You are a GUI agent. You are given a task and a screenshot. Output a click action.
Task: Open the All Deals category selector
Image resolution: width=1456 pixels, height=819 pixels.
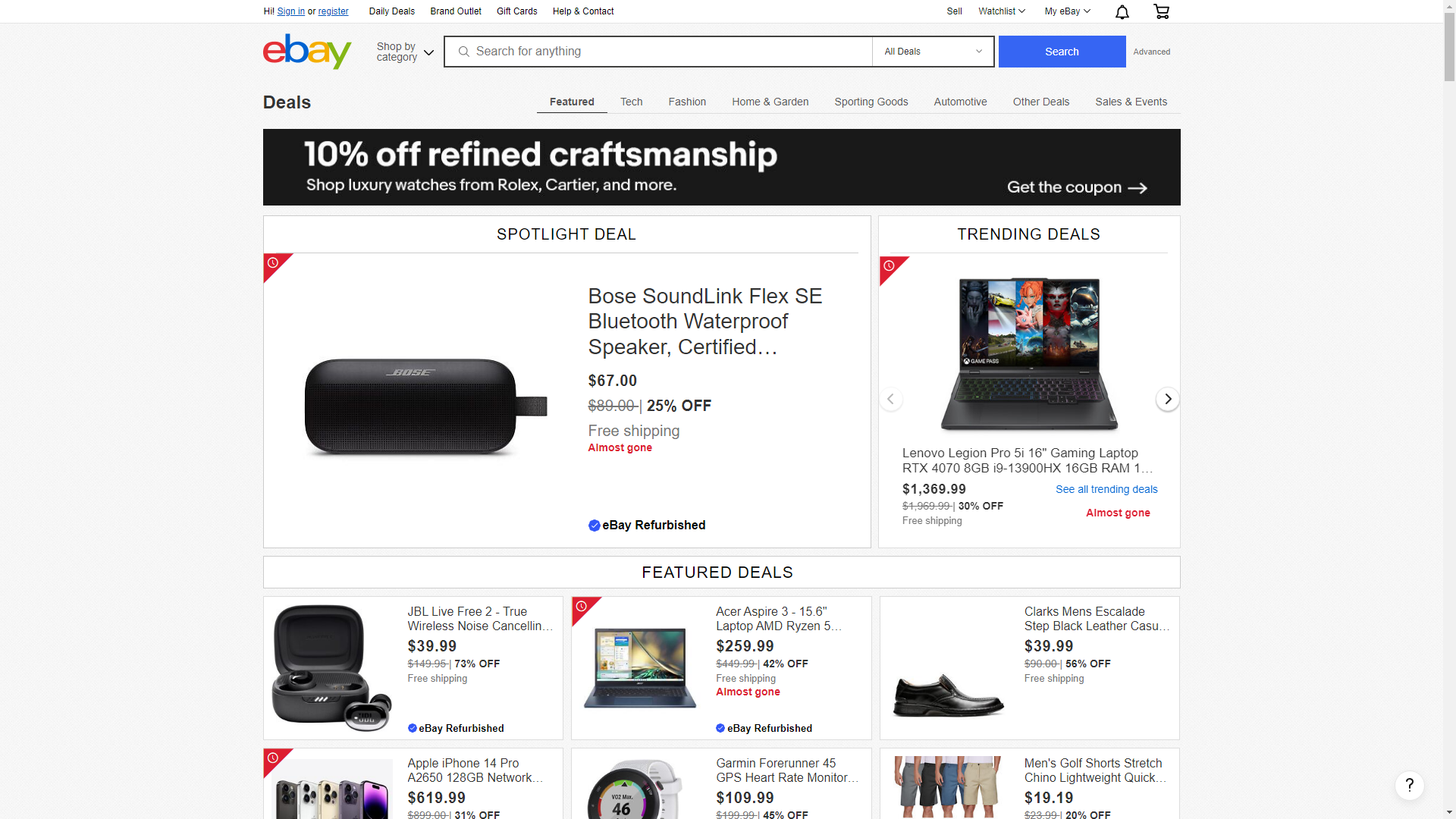click(931, 51)
